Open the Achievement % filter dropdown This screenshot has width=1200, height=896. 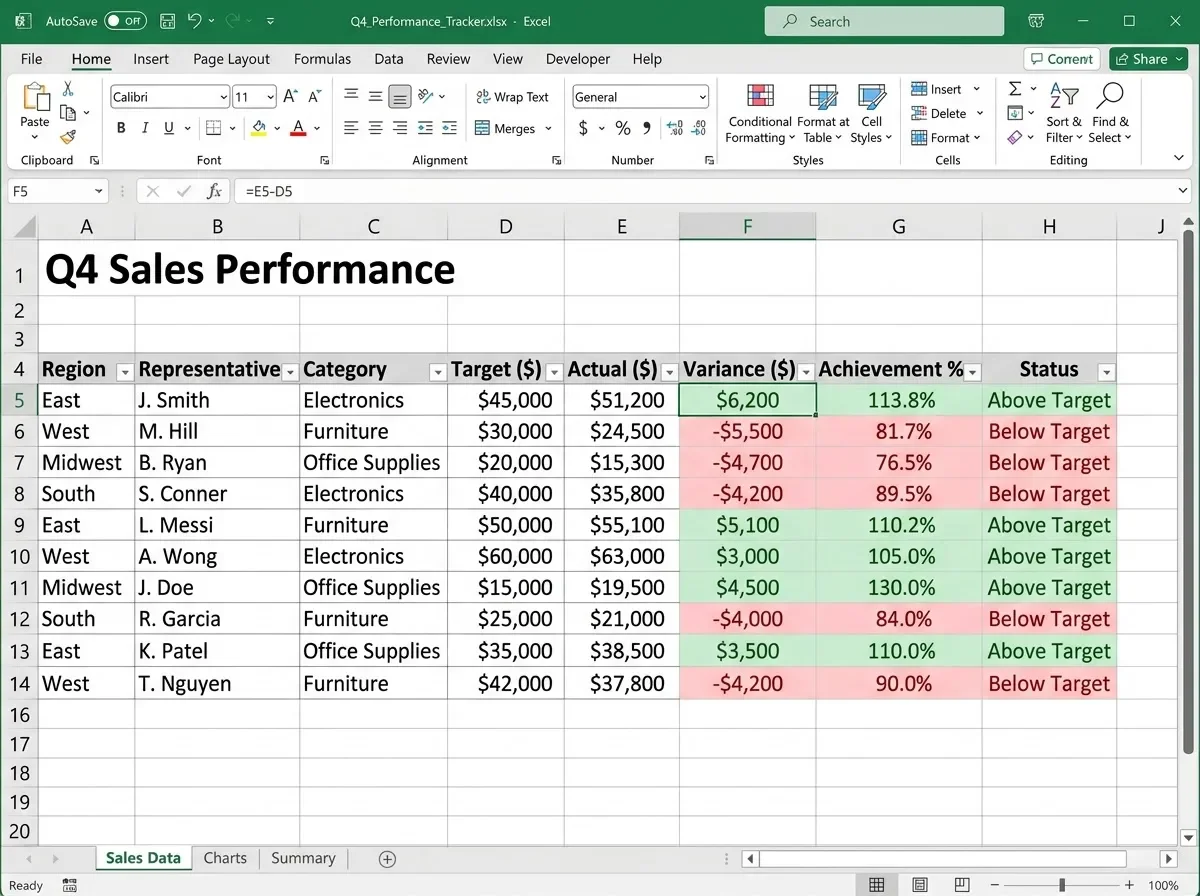coord(972,372)
